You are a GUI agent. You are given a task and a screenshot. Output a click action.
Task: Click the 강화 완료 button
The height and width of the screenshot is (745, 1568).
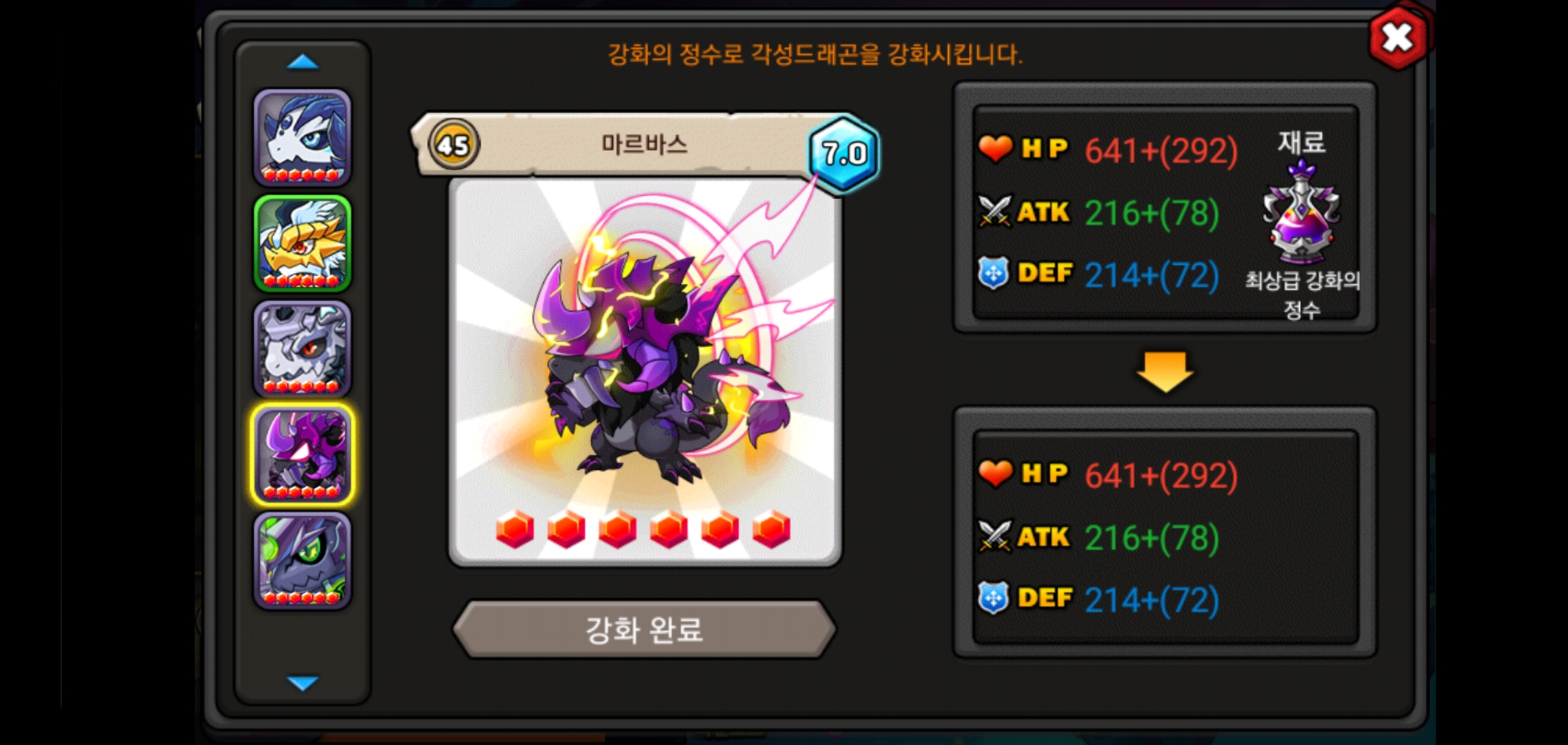[645, 629]
